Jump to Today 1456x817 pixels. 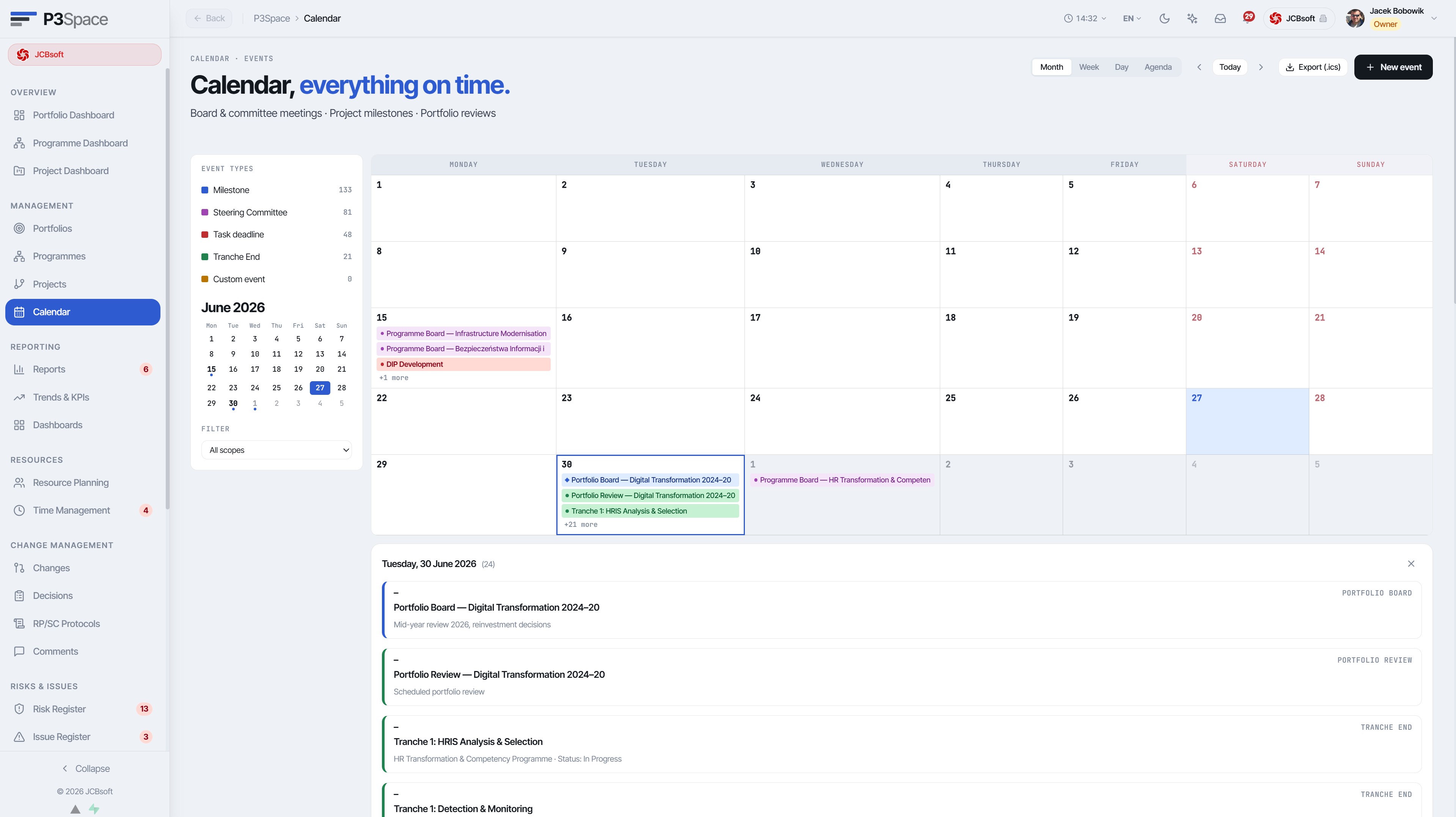(x=1229, y=67)
